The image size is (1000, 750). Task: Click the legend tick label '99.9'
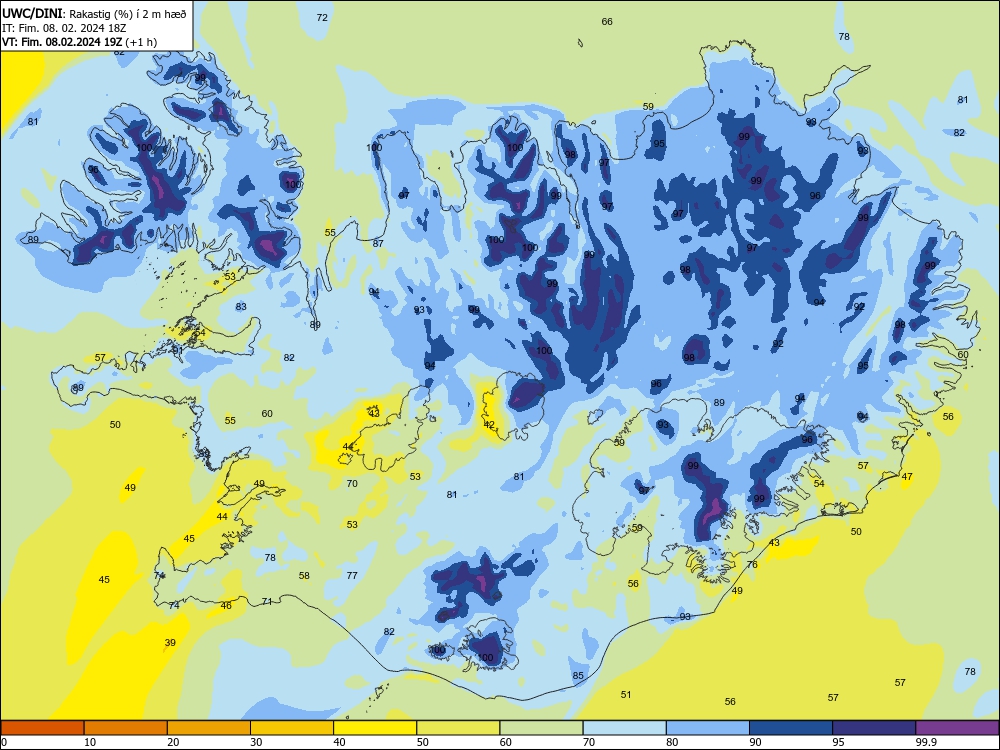click(925, 742)
